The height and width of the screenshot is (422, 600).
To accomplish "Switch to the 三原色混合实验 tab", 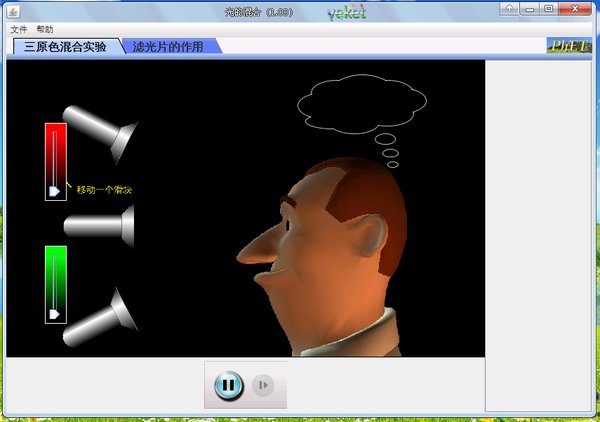I will pos(65,47).
